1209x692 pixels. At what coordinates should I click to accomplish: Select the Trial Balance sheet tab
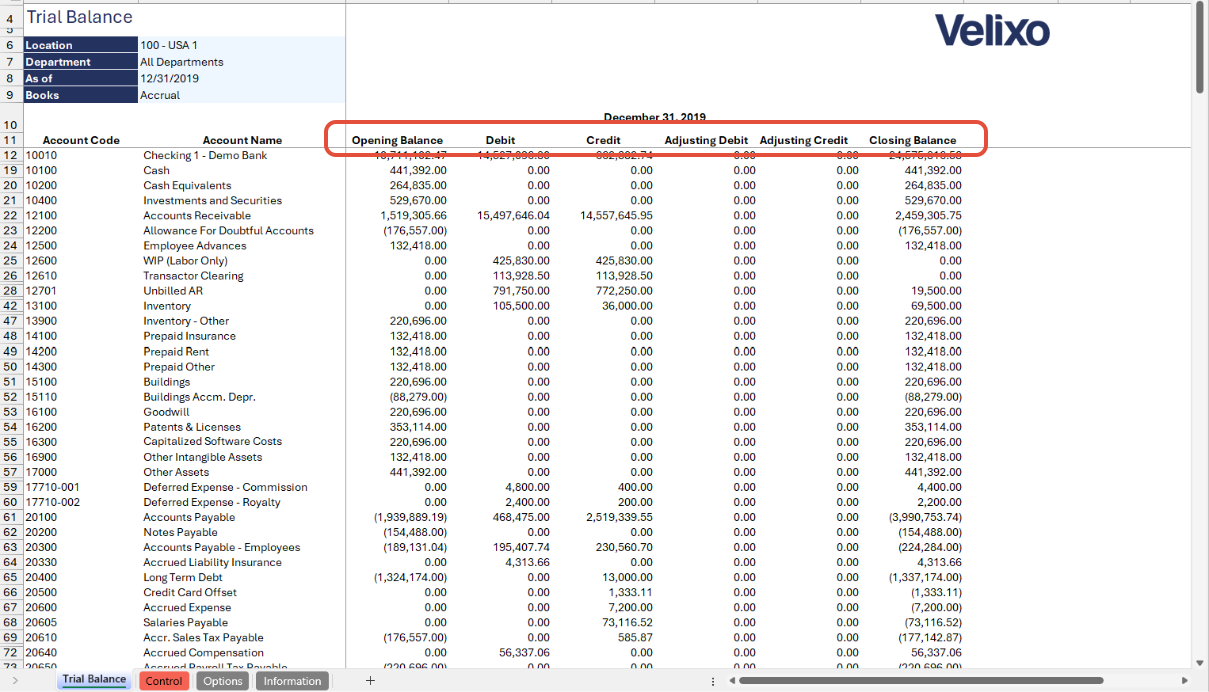coord(94,680)
